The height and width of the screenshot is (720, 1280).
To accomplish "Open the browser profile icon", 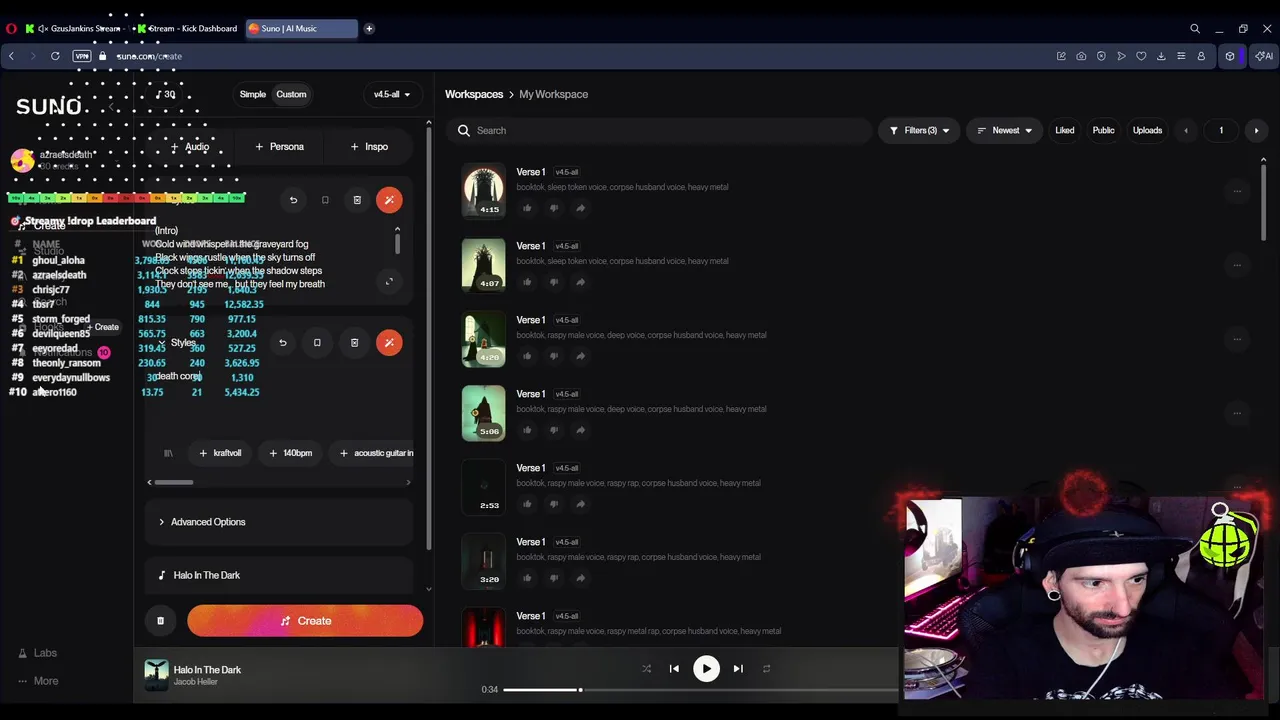I will (x=1201, y=56).
